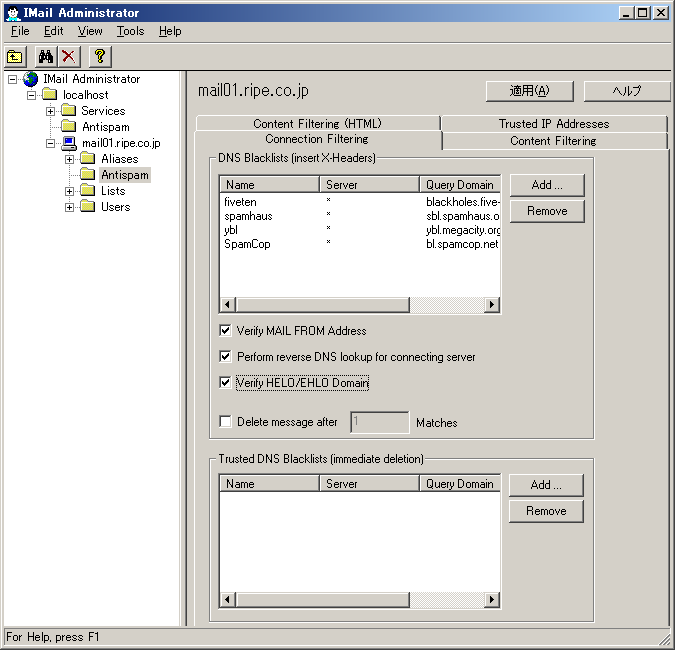Click Add in DNS Blacklists section
This screenshot has width=675, height=650.
coord(547,185)
